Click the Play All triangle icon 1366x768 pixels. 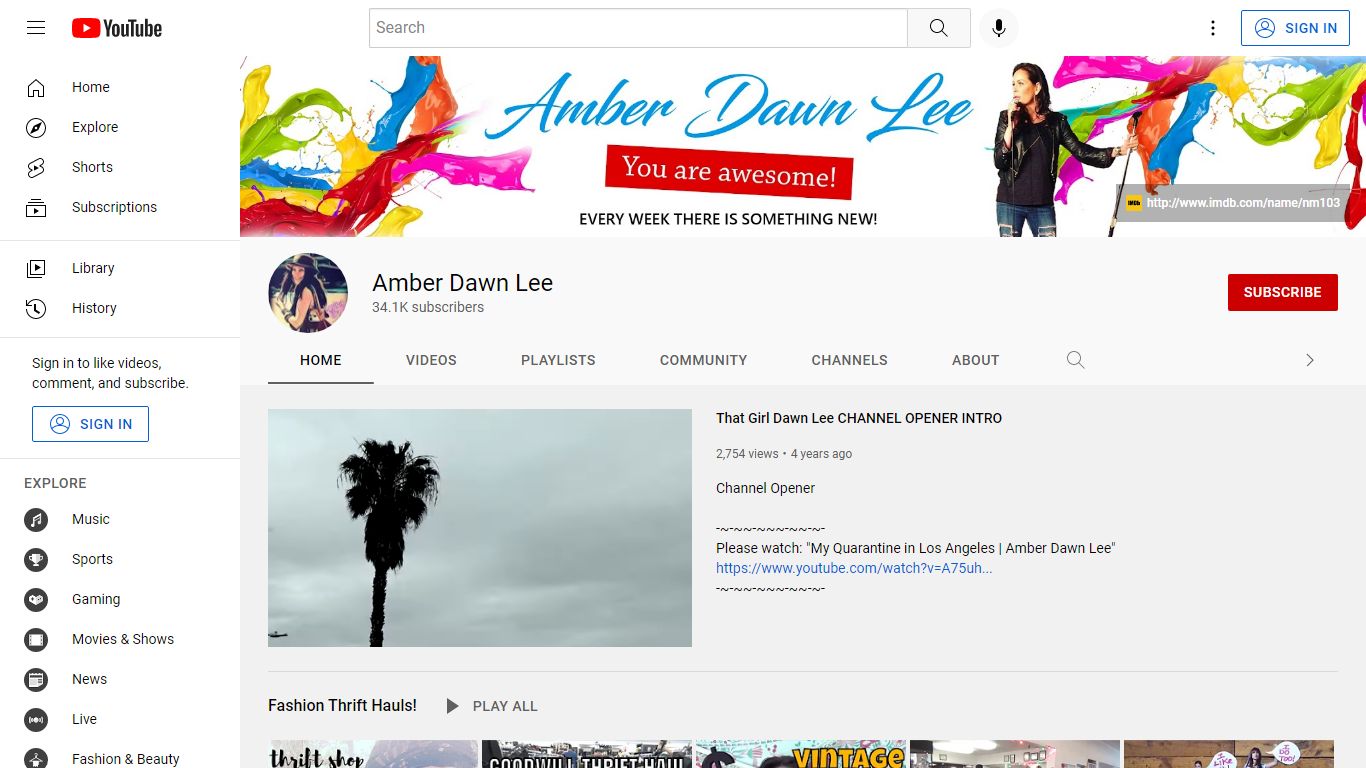(452, 706)
